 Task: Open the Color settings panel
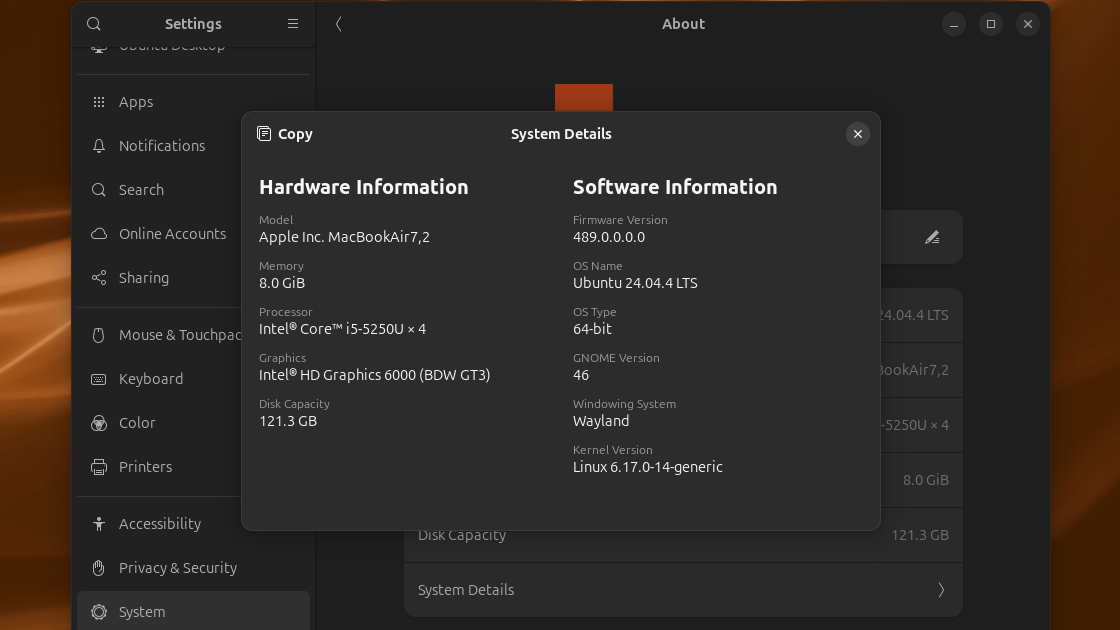click(137, 423)
